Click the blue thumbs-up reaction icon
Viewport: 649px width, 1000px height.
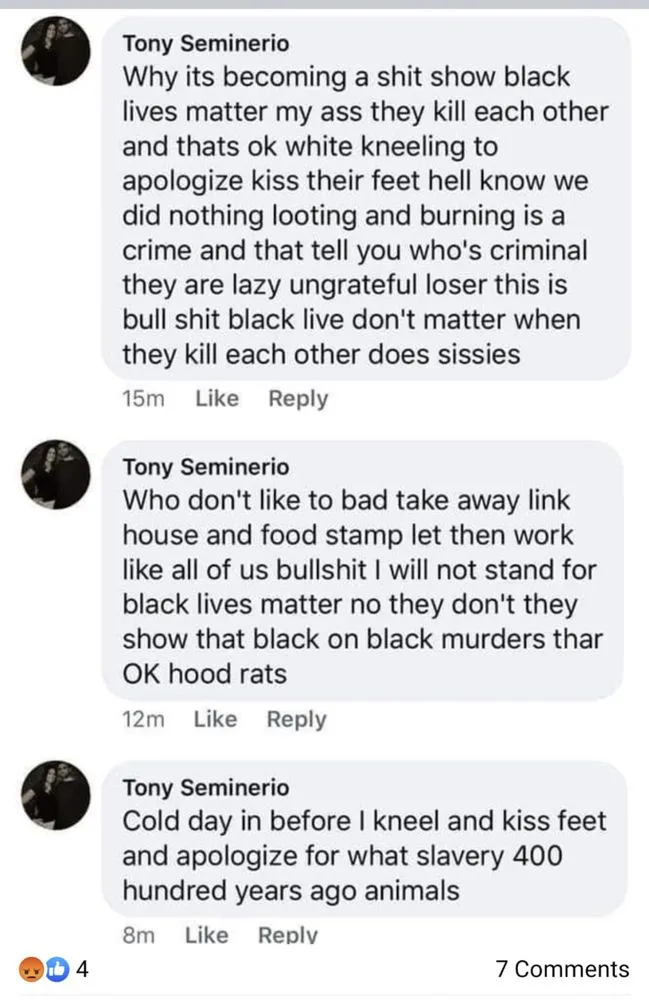click(x=56, y=969)
